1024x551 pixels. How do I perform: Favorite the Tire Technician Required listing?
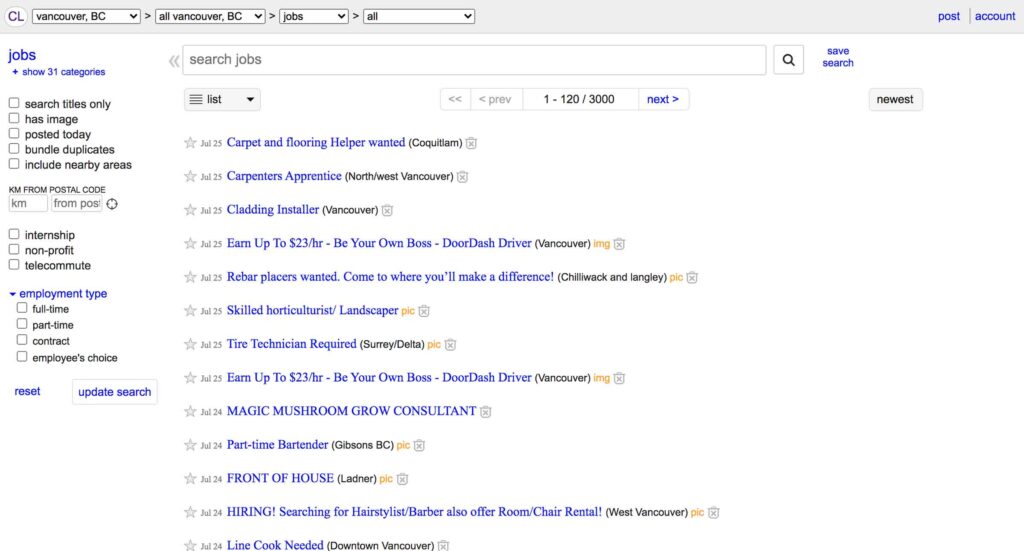tap(190, 344)
